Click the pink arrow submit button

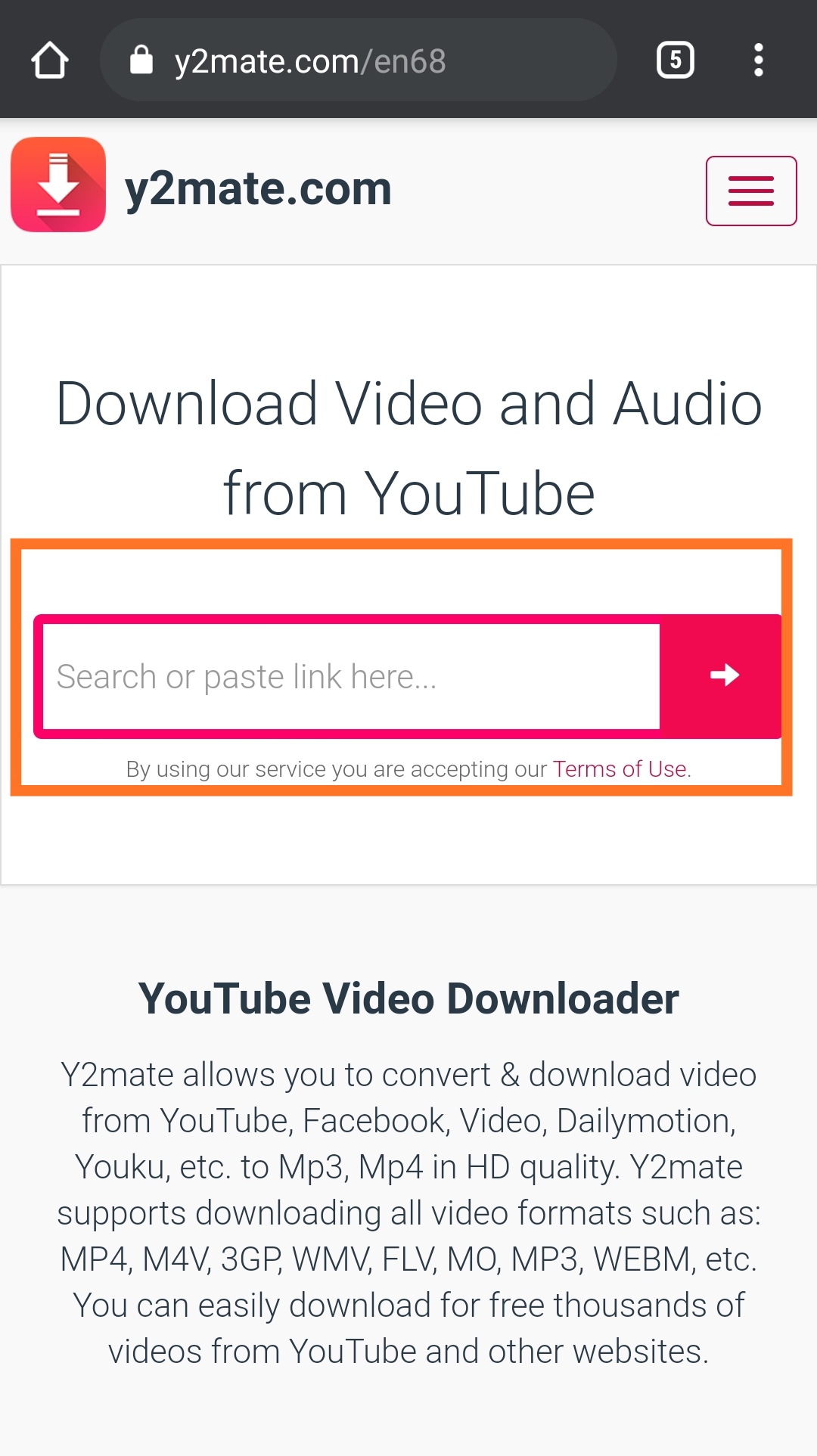pos(722,675)
